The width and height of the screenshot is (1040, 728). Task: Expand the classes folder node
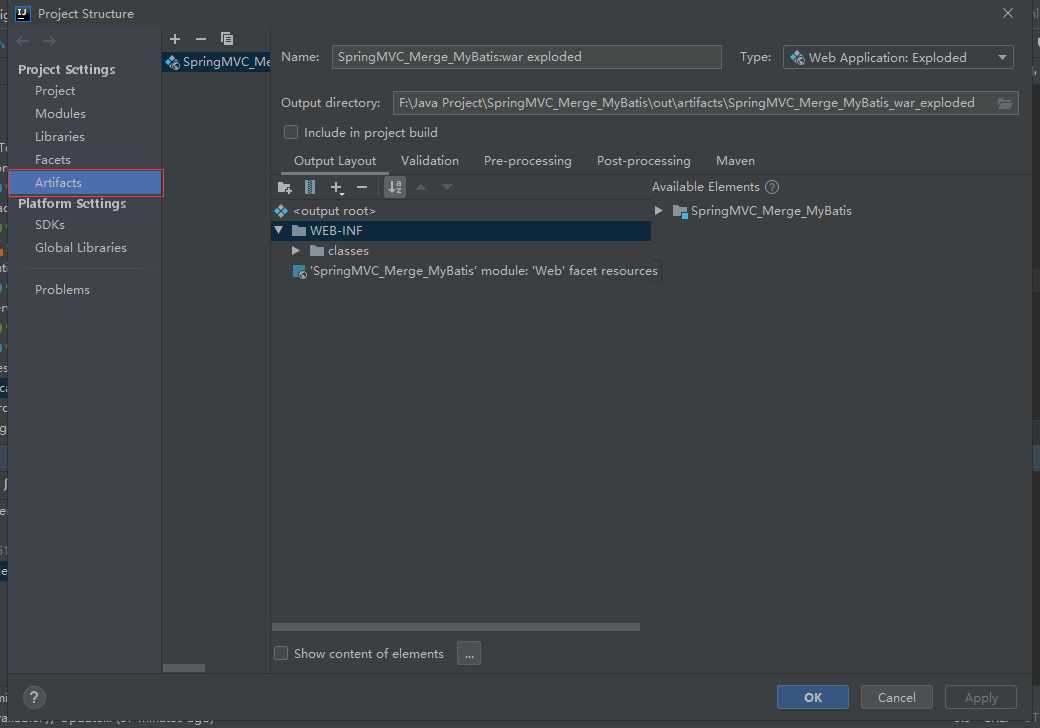coord(296,251)
